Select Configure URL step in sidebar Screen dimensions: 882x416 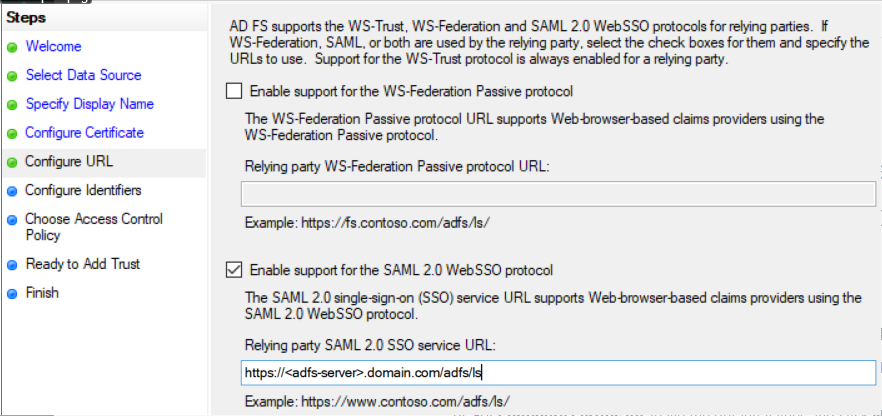click(69, 162)
